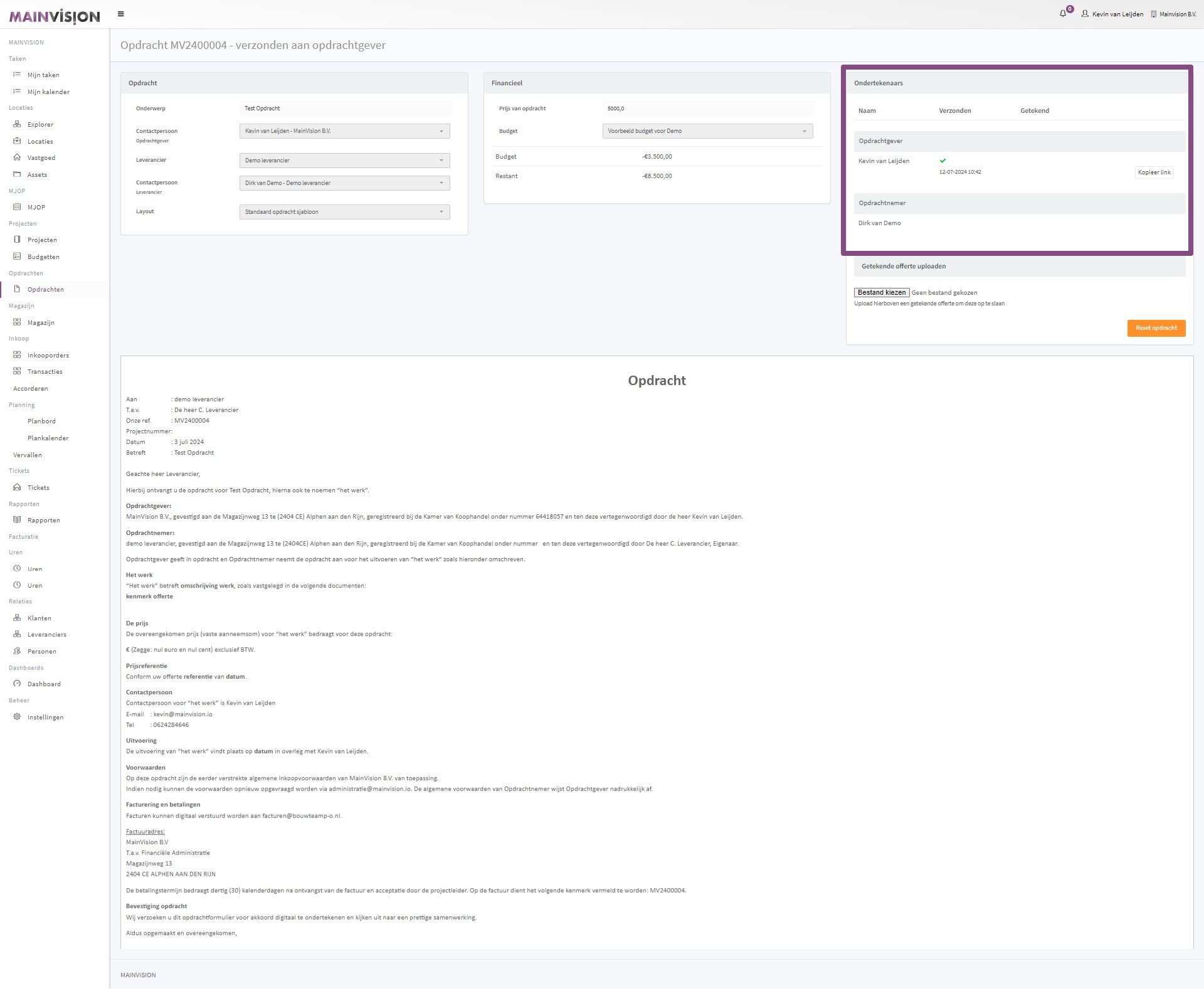Click the Rapporten book icon
This screenshot has width=1204, height=989.
[17, 520]
